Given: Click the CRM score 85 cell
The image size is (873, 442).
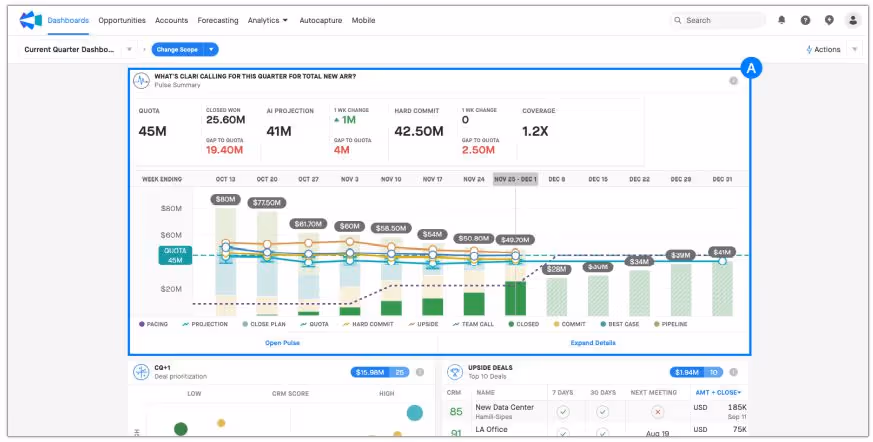Looking at the screenshot, I should [x=457, y=412].
